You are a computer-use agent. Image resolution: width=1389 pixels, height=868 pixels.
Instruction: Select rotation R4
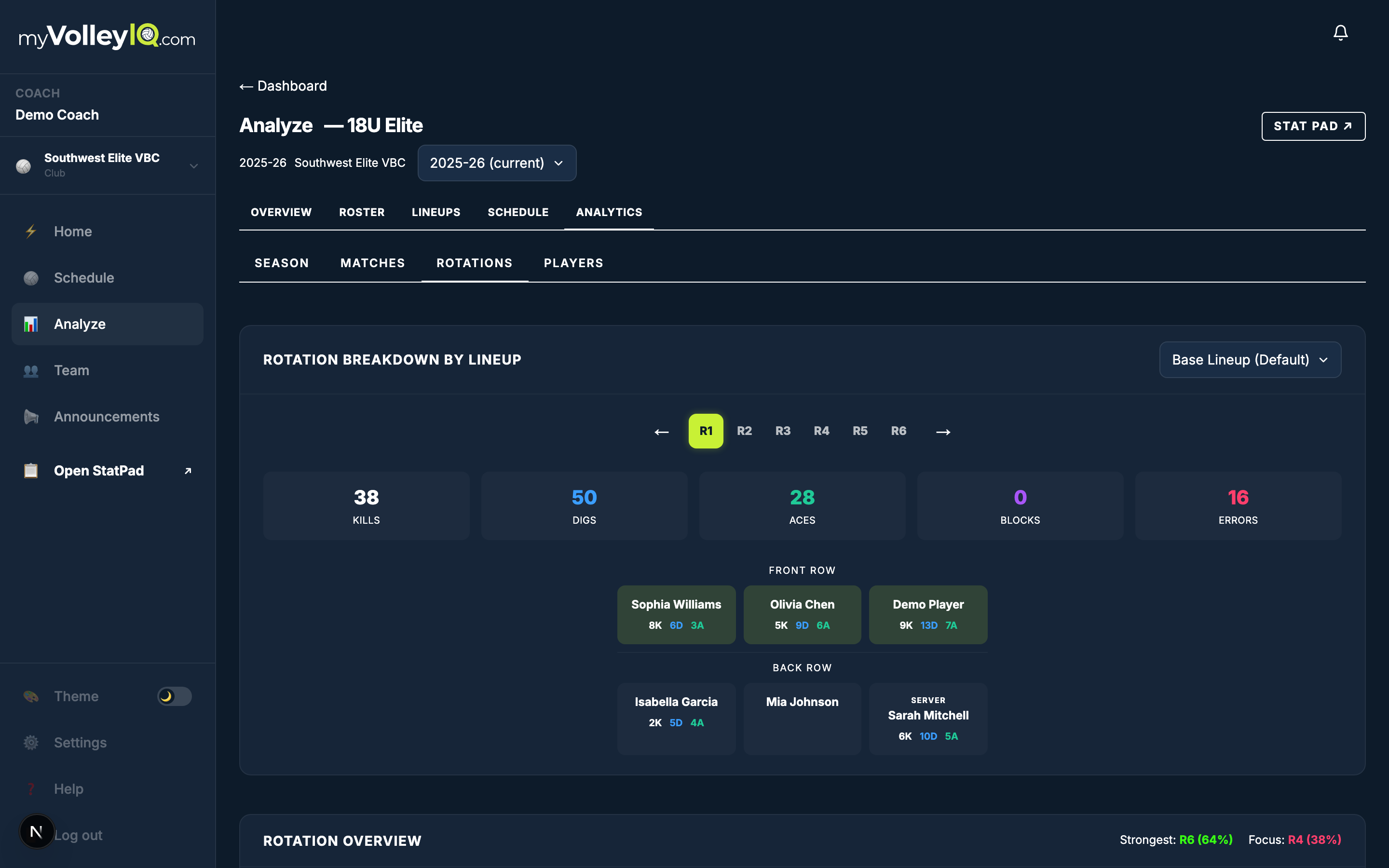821,431
